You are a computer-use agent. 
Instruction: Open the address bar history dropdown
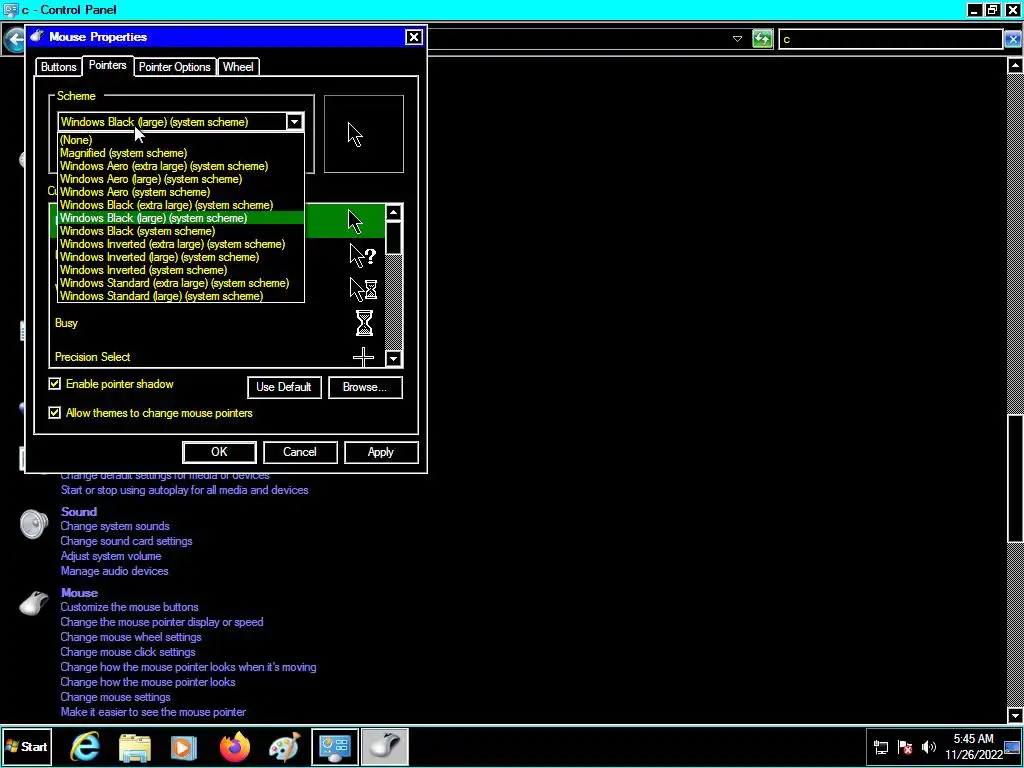click(737, 39)
